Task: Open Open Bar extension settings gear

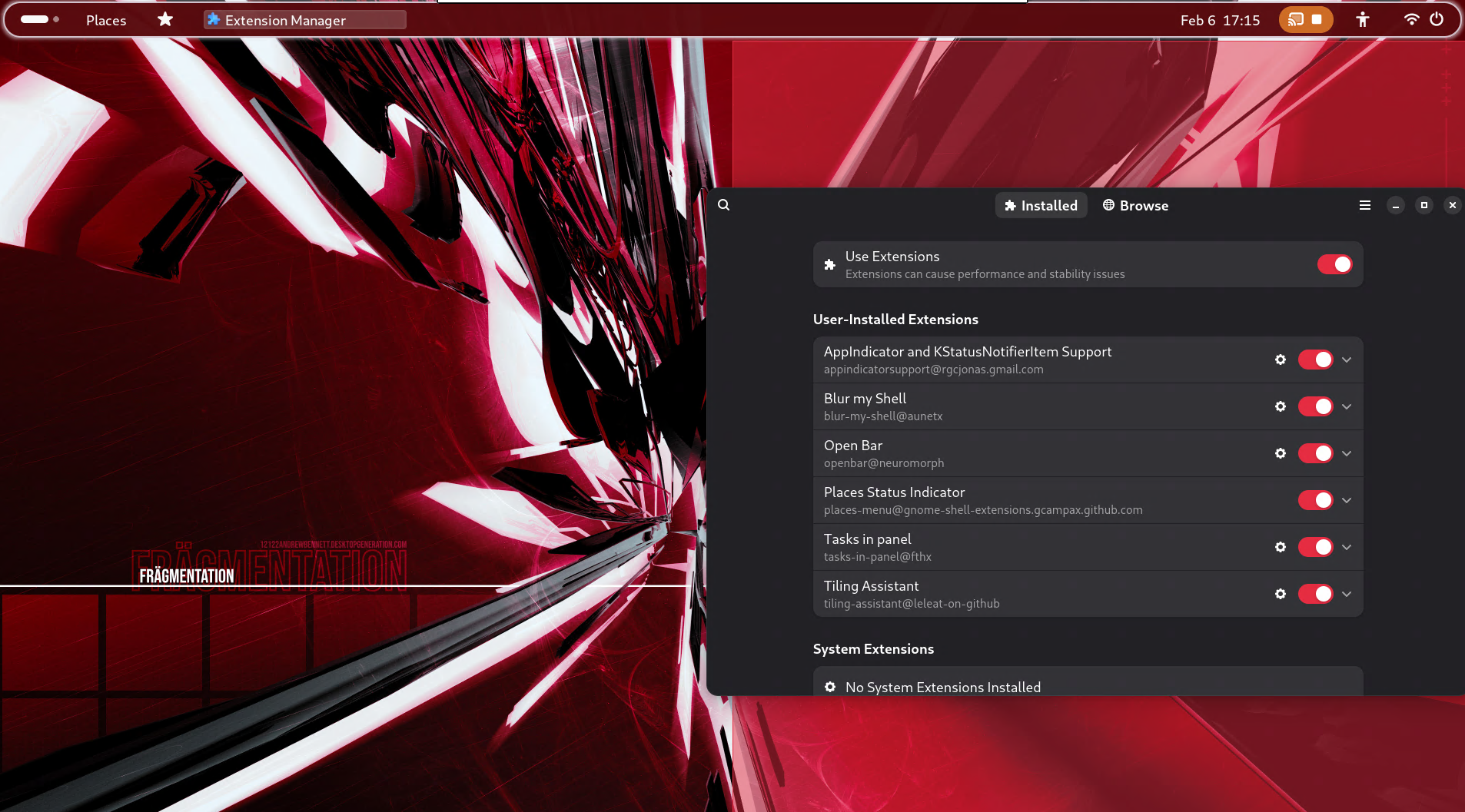Action: pyautogui.click(x=1281, y=453)
